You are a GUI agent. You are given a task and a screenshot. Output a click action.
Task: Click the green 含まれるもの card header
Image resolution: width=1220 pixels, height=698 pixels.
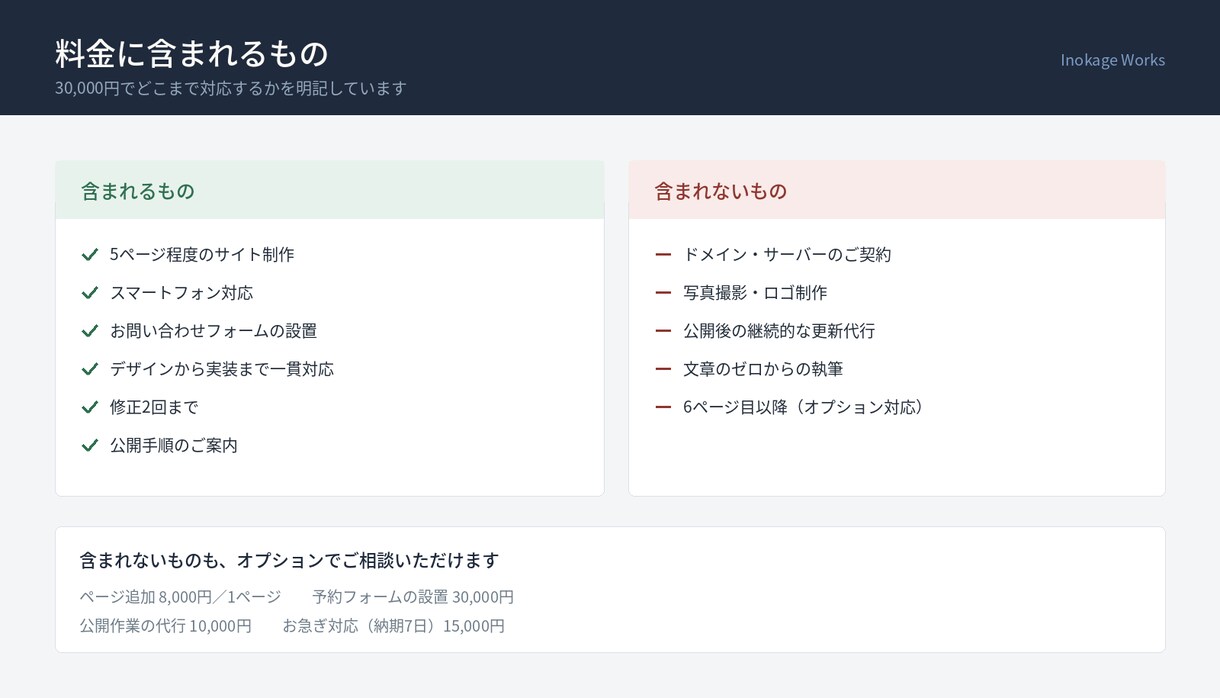(330, 190)
